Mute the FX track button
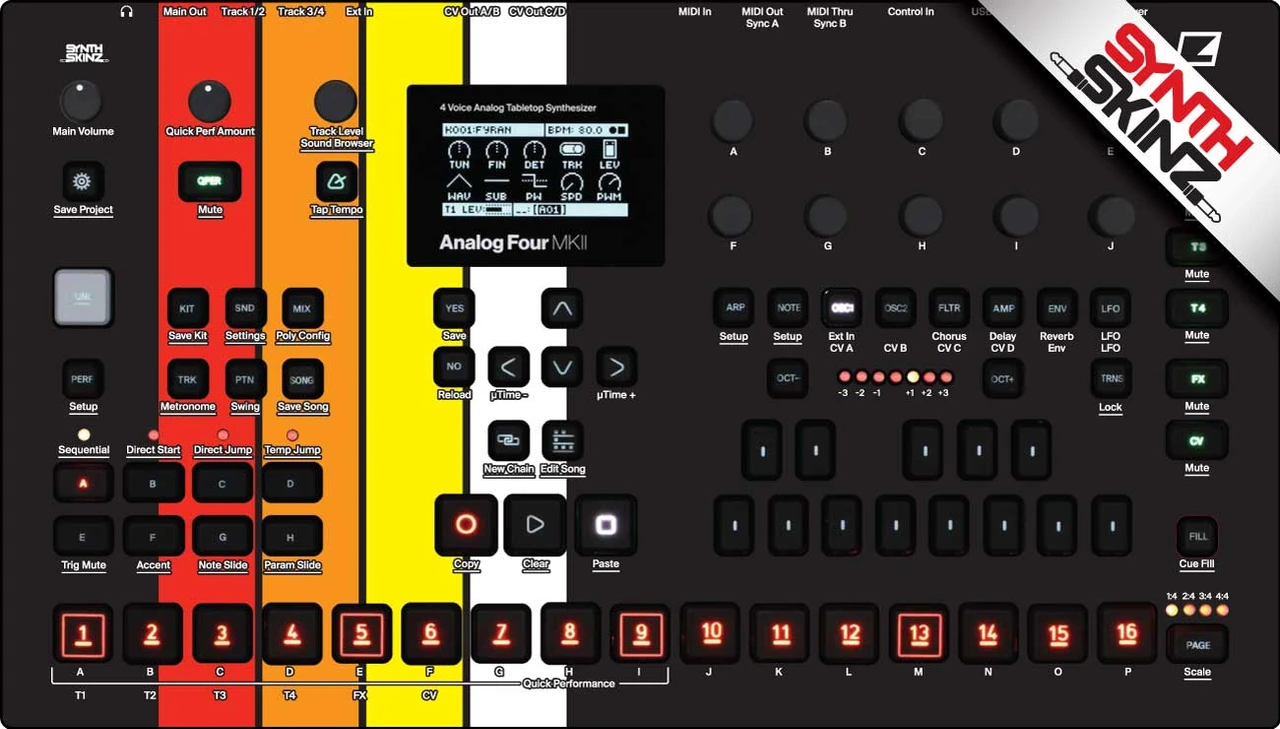 [x=1197, y=380]
